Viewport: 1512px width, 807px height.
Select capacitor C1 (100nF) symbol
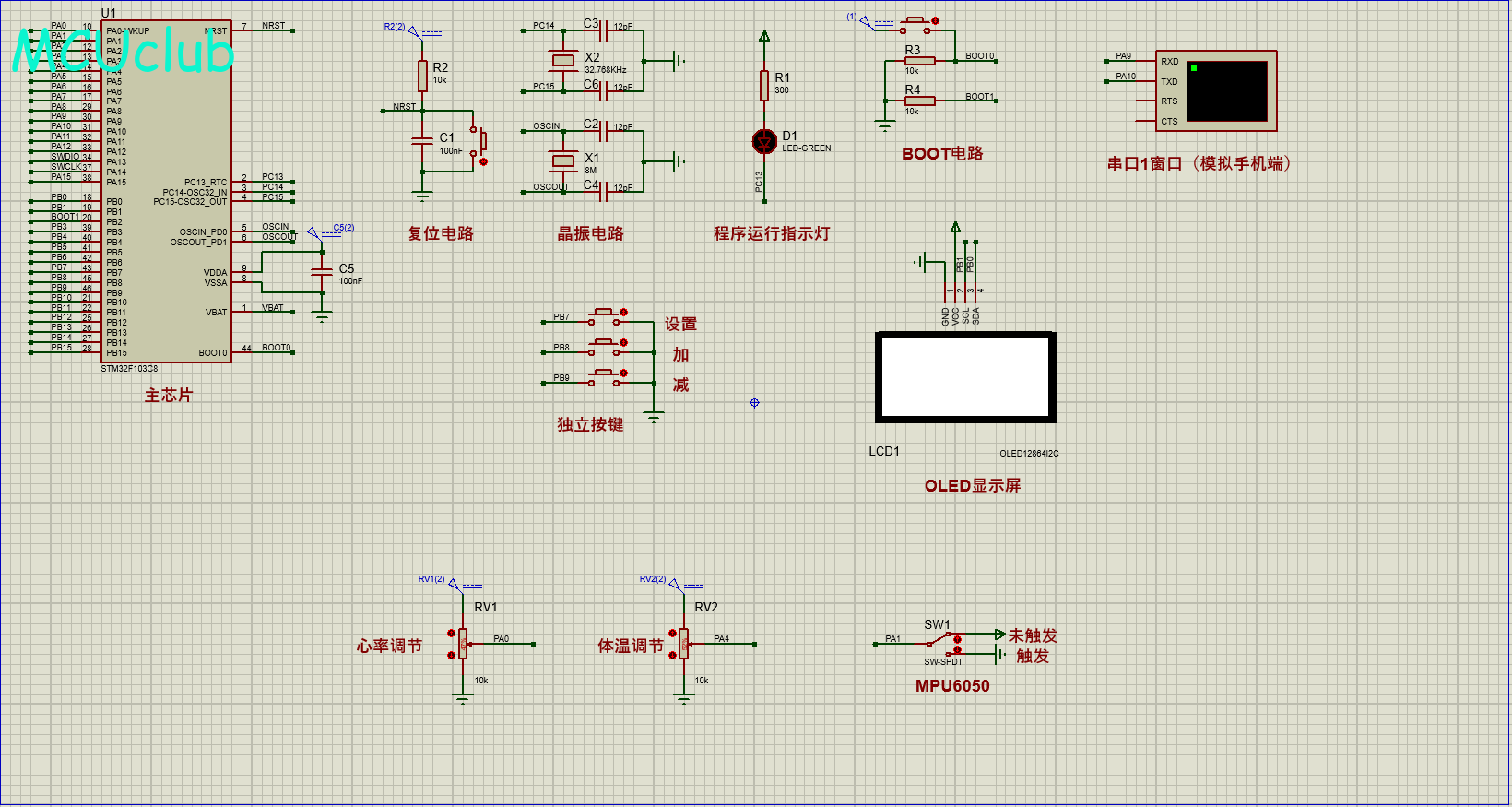point(422,140)
